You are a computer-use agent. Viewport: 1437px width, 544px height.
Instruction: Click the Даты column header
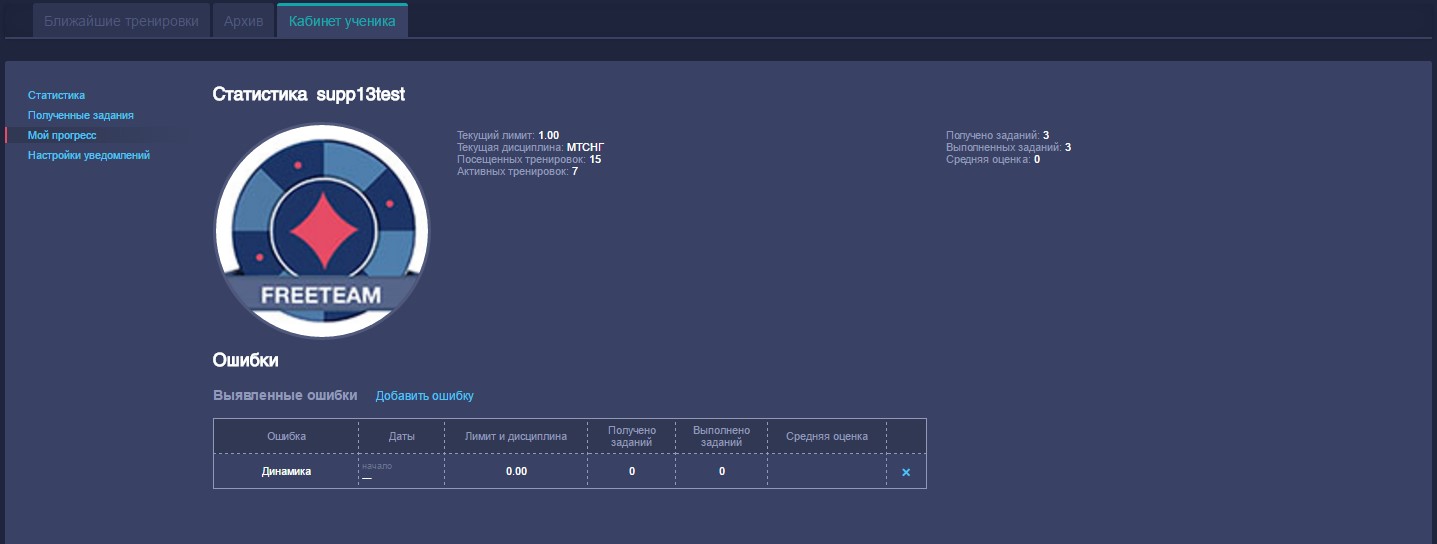[402, 436]
